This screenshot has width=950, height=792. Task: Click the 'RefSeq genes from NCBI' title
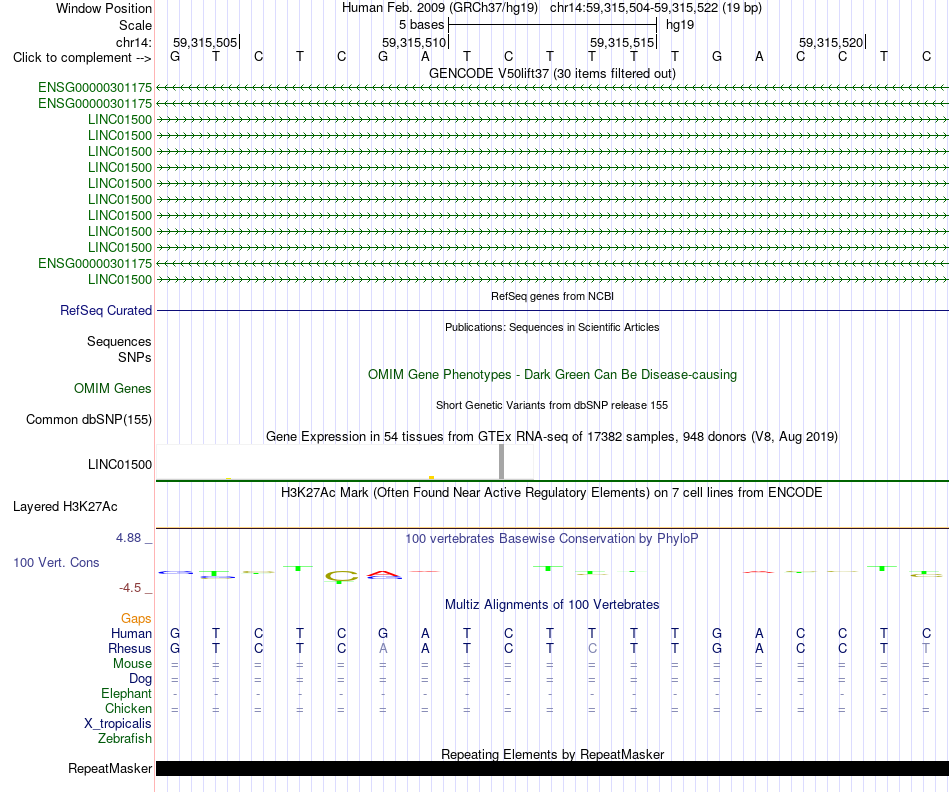coord(552,296)
